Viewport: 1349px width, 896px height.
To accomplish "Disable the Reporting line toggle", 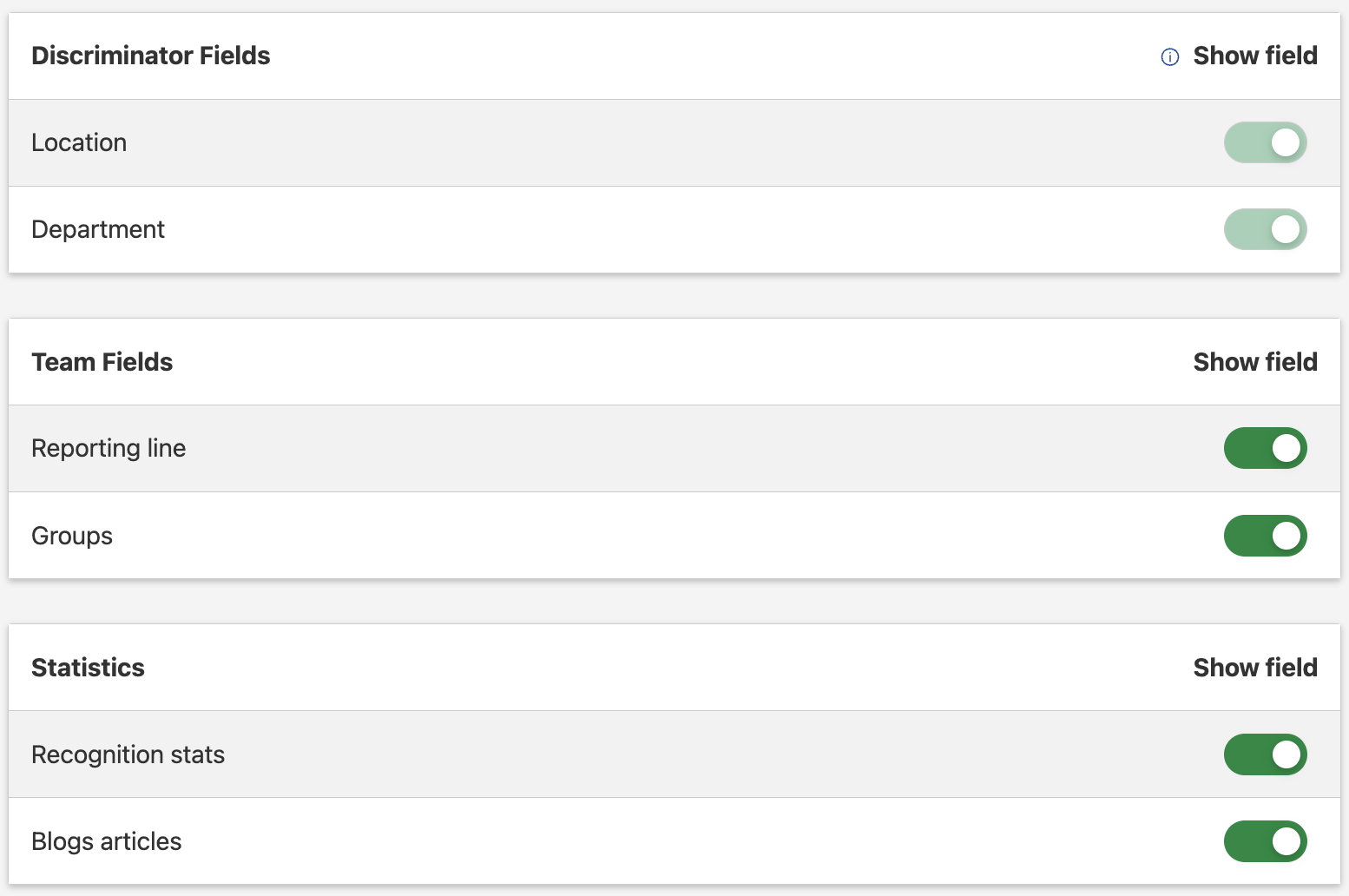I will pyautogui.click(x=1265, y=448).
